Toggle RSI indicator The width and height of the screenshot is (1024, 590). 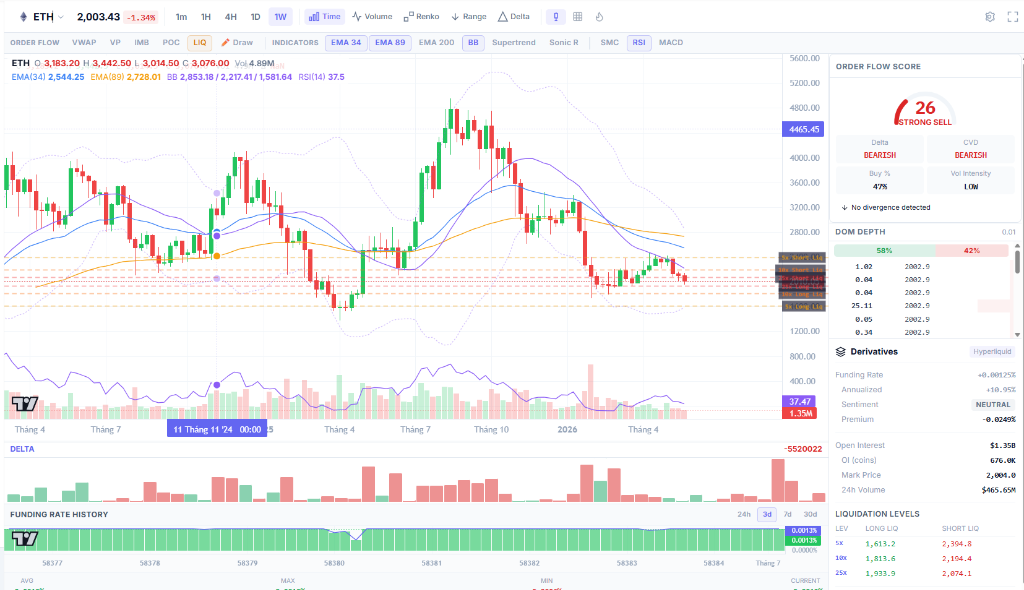[x=639, y=42]
